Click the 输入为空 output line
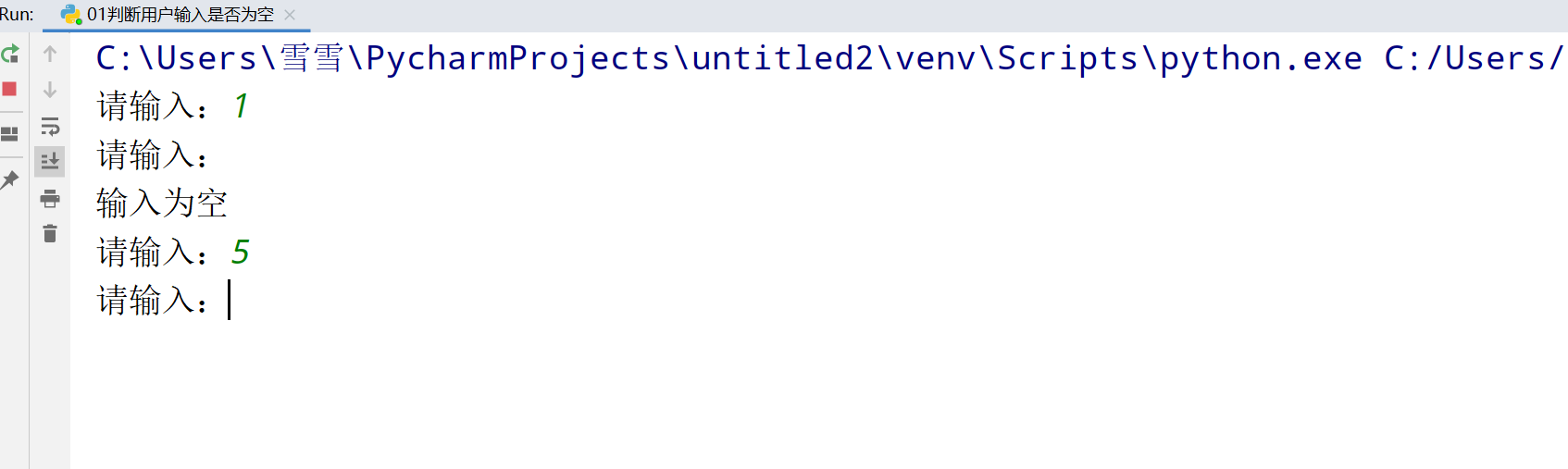The width and height of the screenshot is (1568, 469). 162,204
